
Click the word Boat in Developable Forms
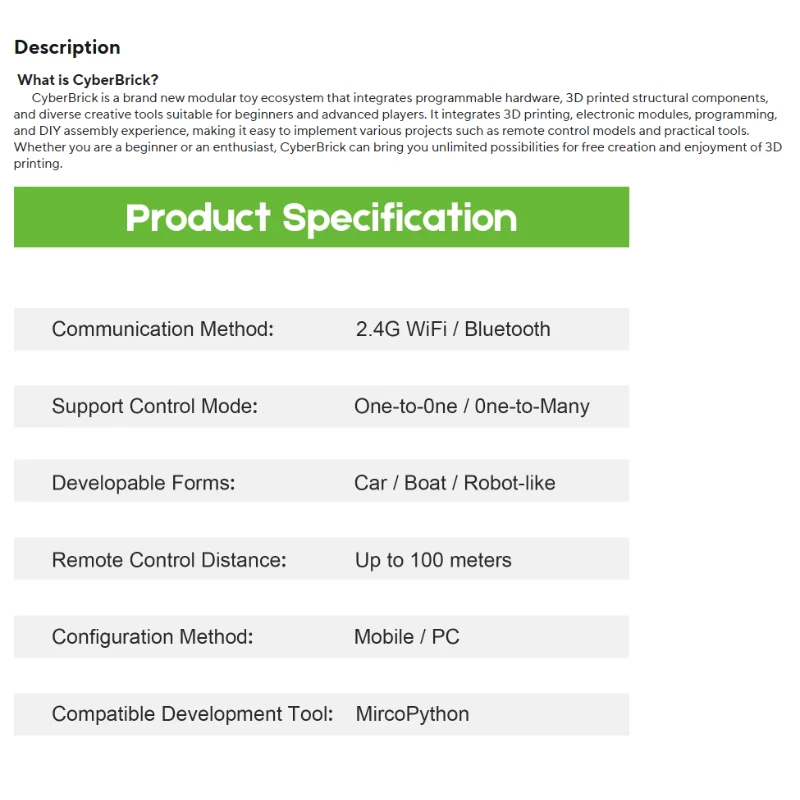click(x=425, y=483)
